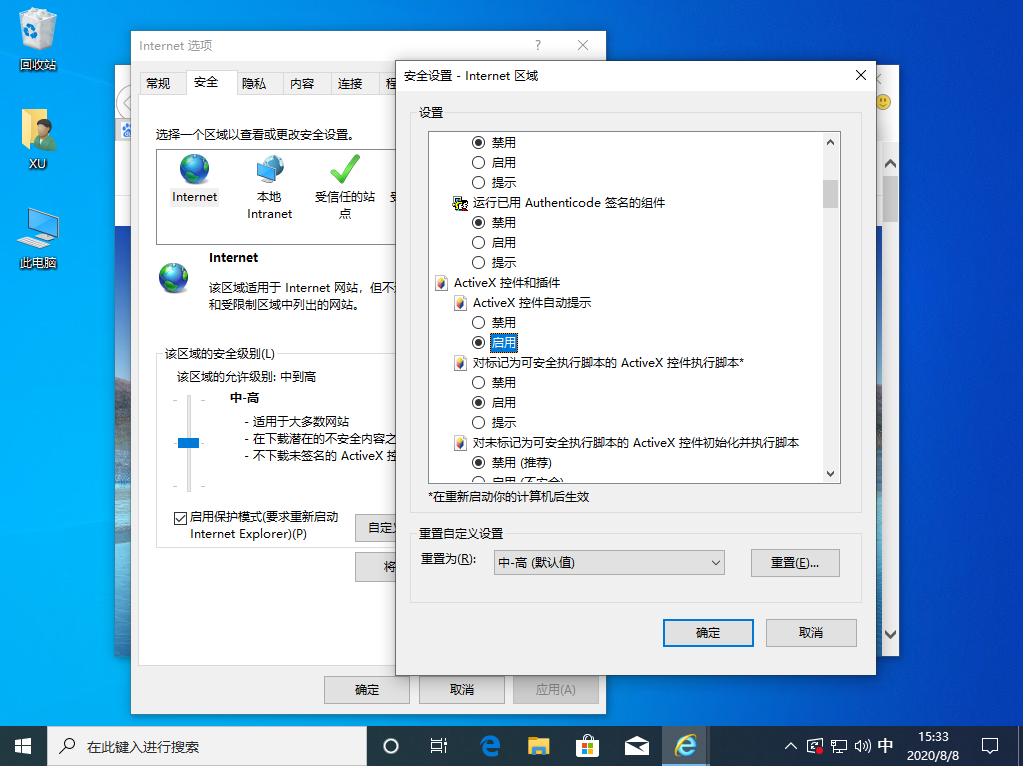Click the ActiveX 控件和插件 category icon

click(440, 283)
